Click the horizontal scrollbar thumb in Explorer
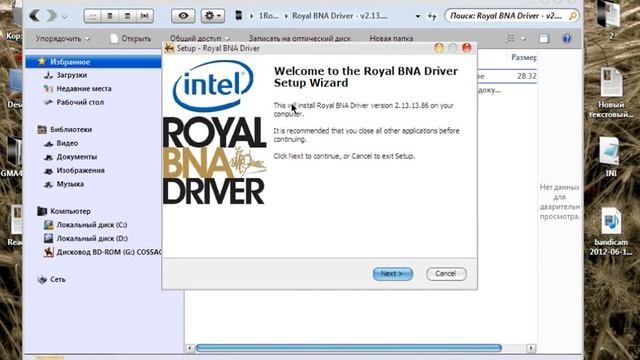640x360 pixels. click(x=349, y=348)
